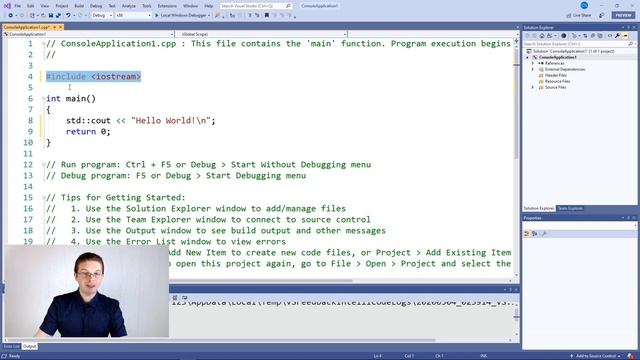Viewport: 640px width, 360px height.
Task: Click on the #include <iostream> line
Action: [93, 77]
